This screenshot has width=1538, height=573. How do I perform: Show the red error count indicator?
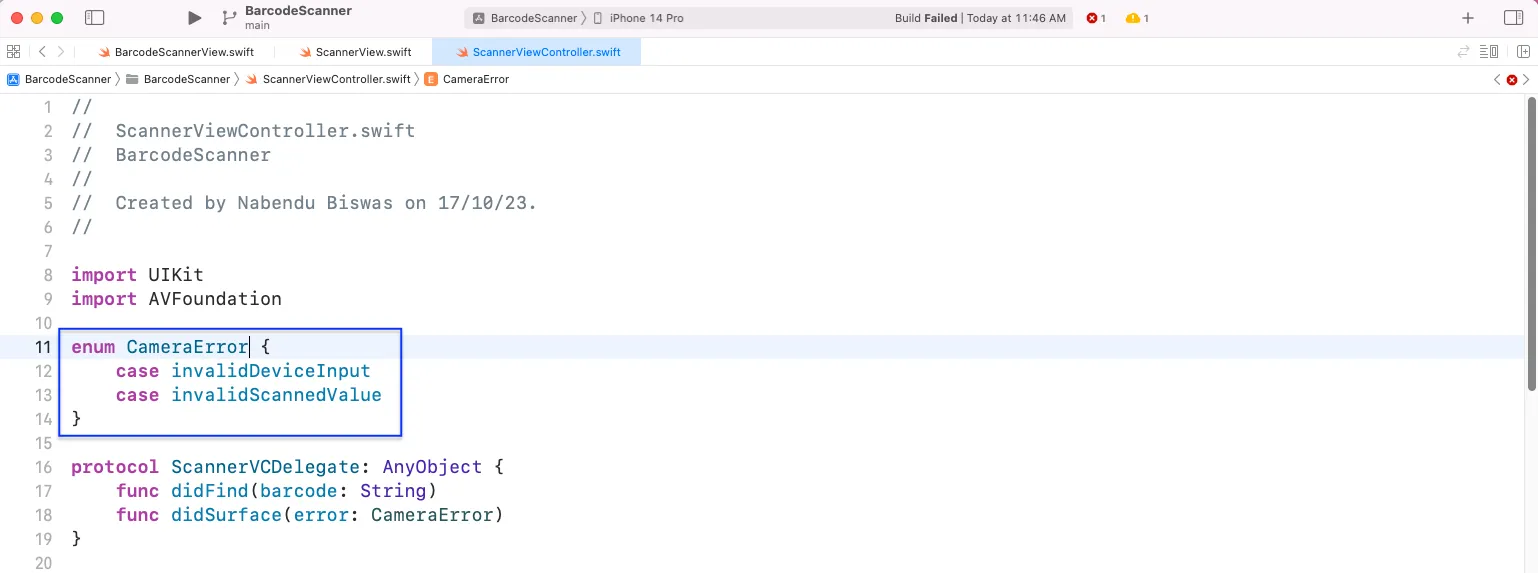click(x=1096, y=18)
